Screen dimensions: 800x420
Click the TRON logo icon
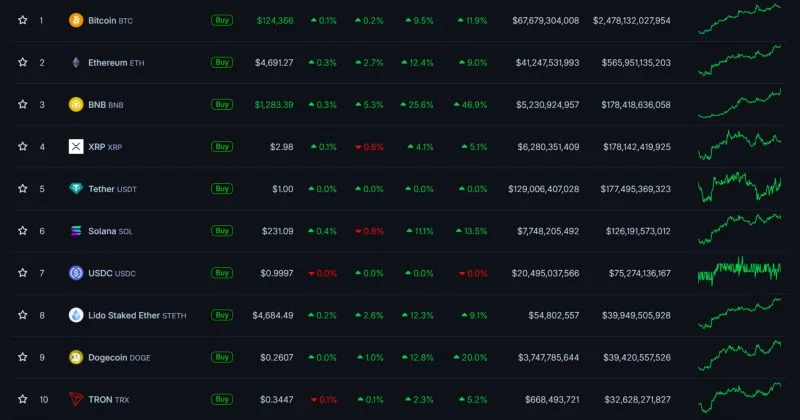[75, 399]
